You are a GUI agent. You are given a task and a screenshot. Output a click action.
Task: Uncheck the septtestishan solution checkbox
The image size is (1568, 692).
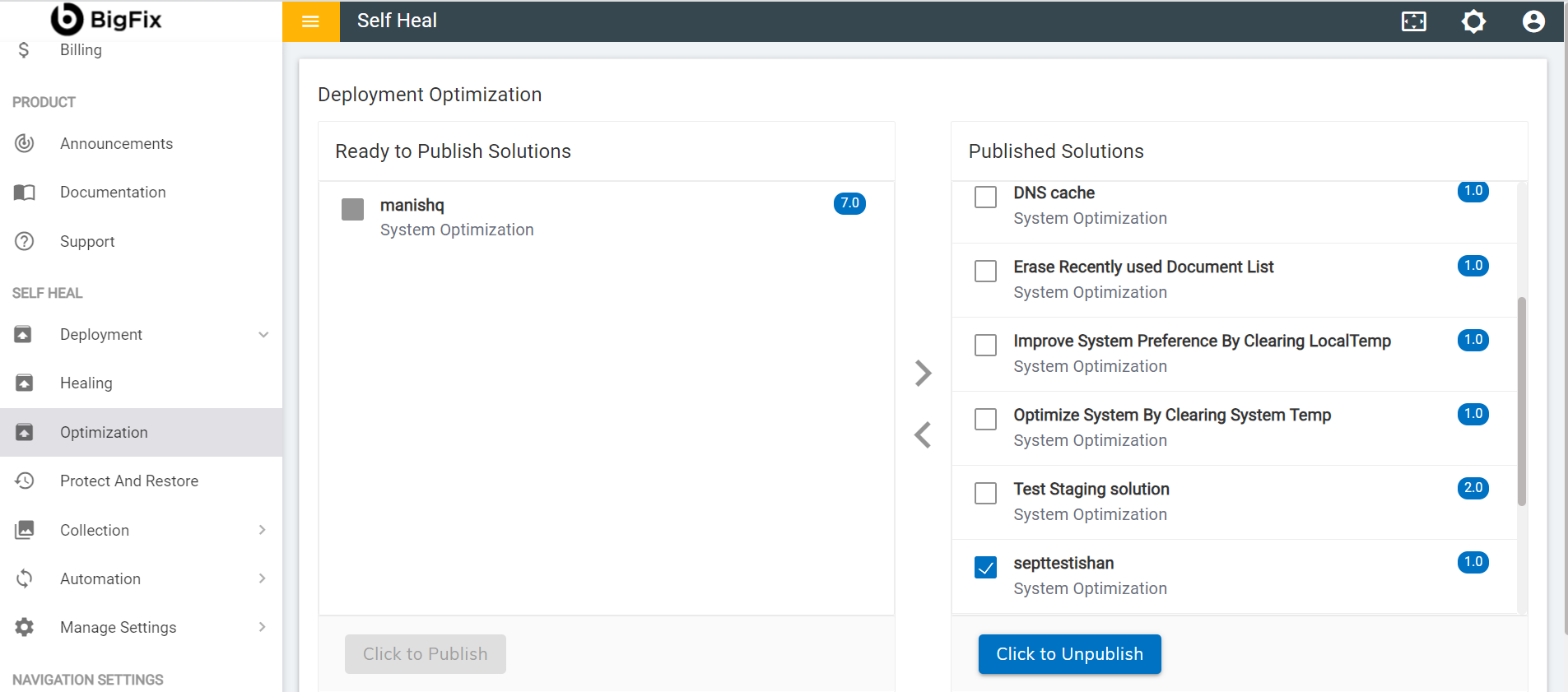coord(985,568)
